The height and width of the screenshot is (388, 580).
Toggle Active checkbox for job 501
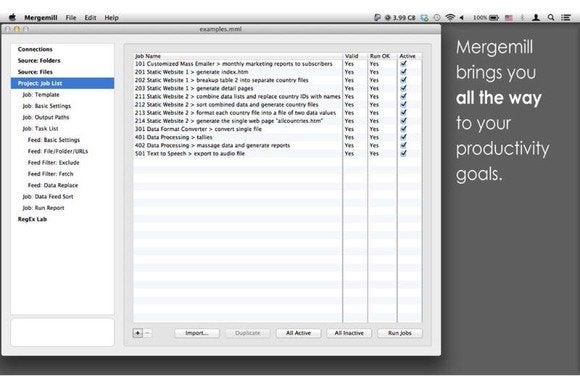point(404,153)
